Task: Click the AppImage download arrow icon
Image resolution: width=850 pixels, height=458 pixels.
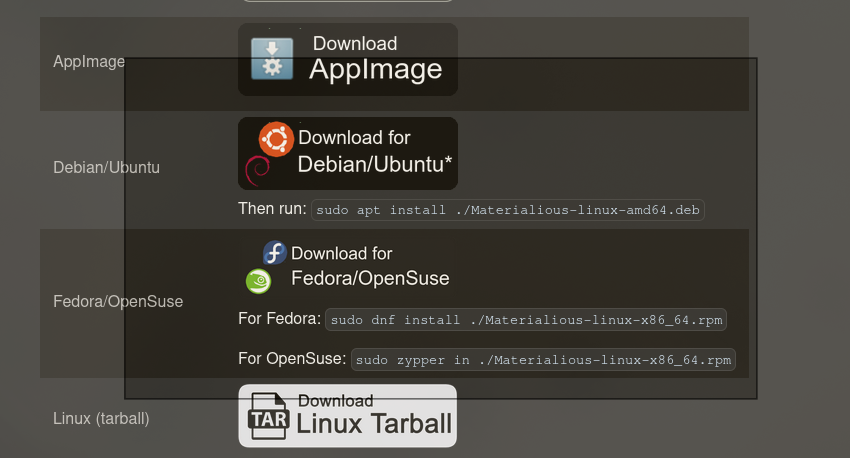Action: [x=271, y=59]
